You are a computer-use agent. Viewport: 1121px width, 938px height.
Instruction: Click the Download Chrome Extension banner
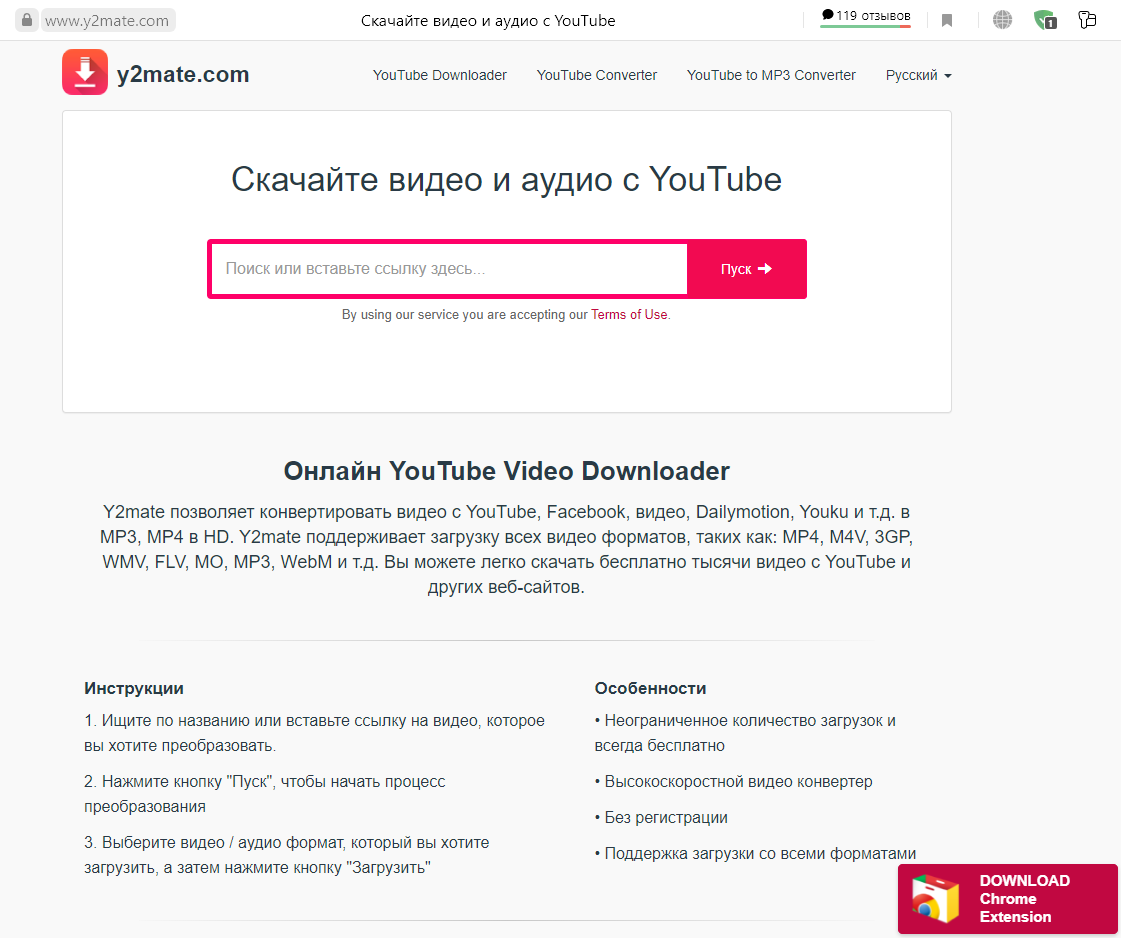[x=1008, y=899]
